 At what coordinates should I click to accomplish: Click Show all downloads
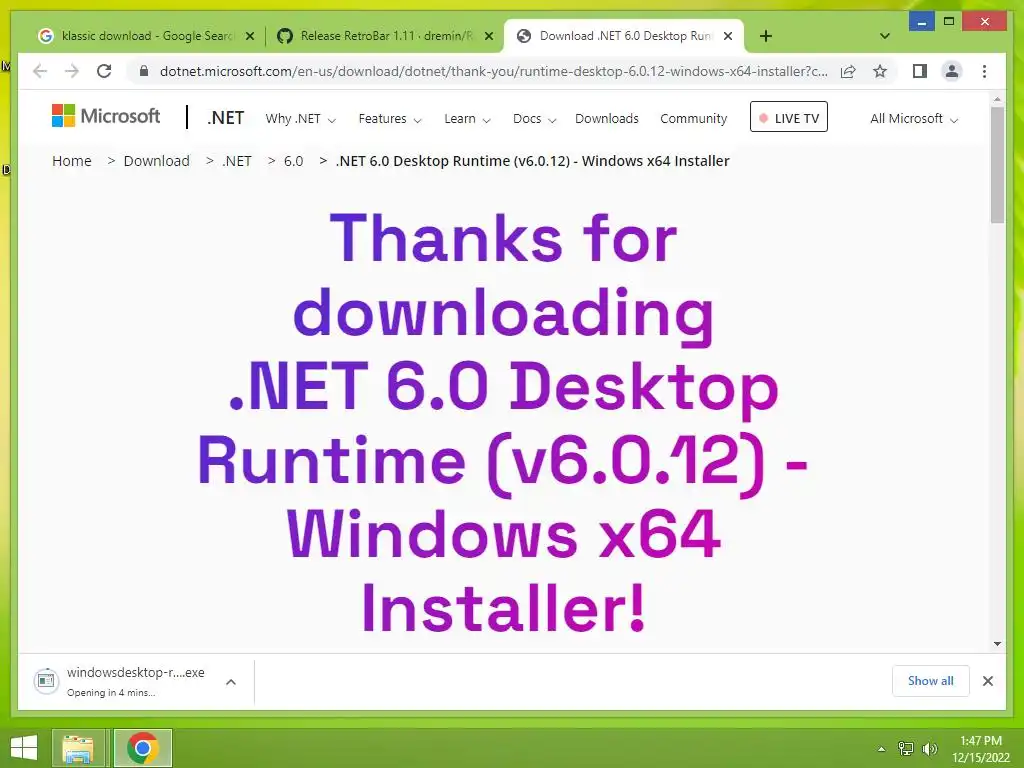931,681
